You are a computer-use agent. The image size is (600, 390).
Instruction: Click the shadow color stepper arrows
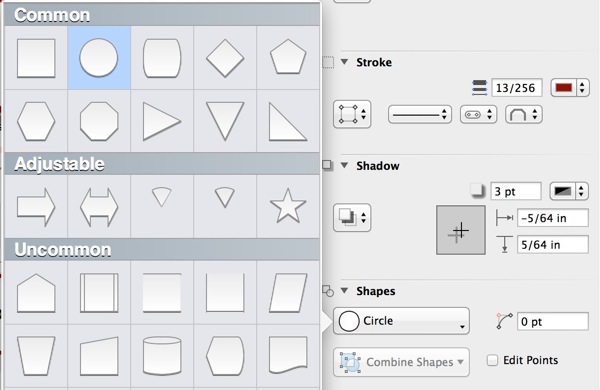tap(581, 191)
